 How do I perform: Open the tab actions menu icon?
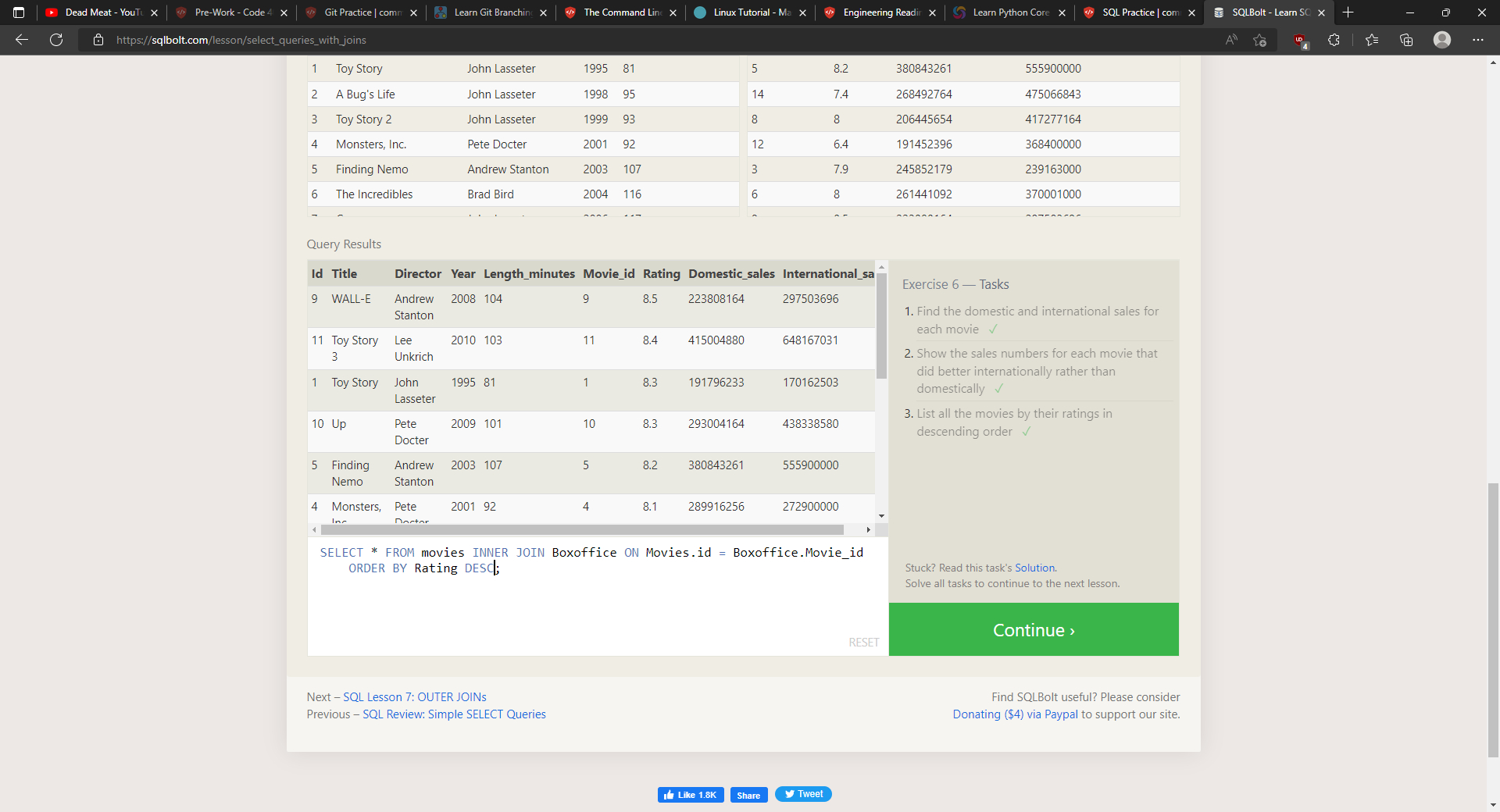click(x=19, y=12)
